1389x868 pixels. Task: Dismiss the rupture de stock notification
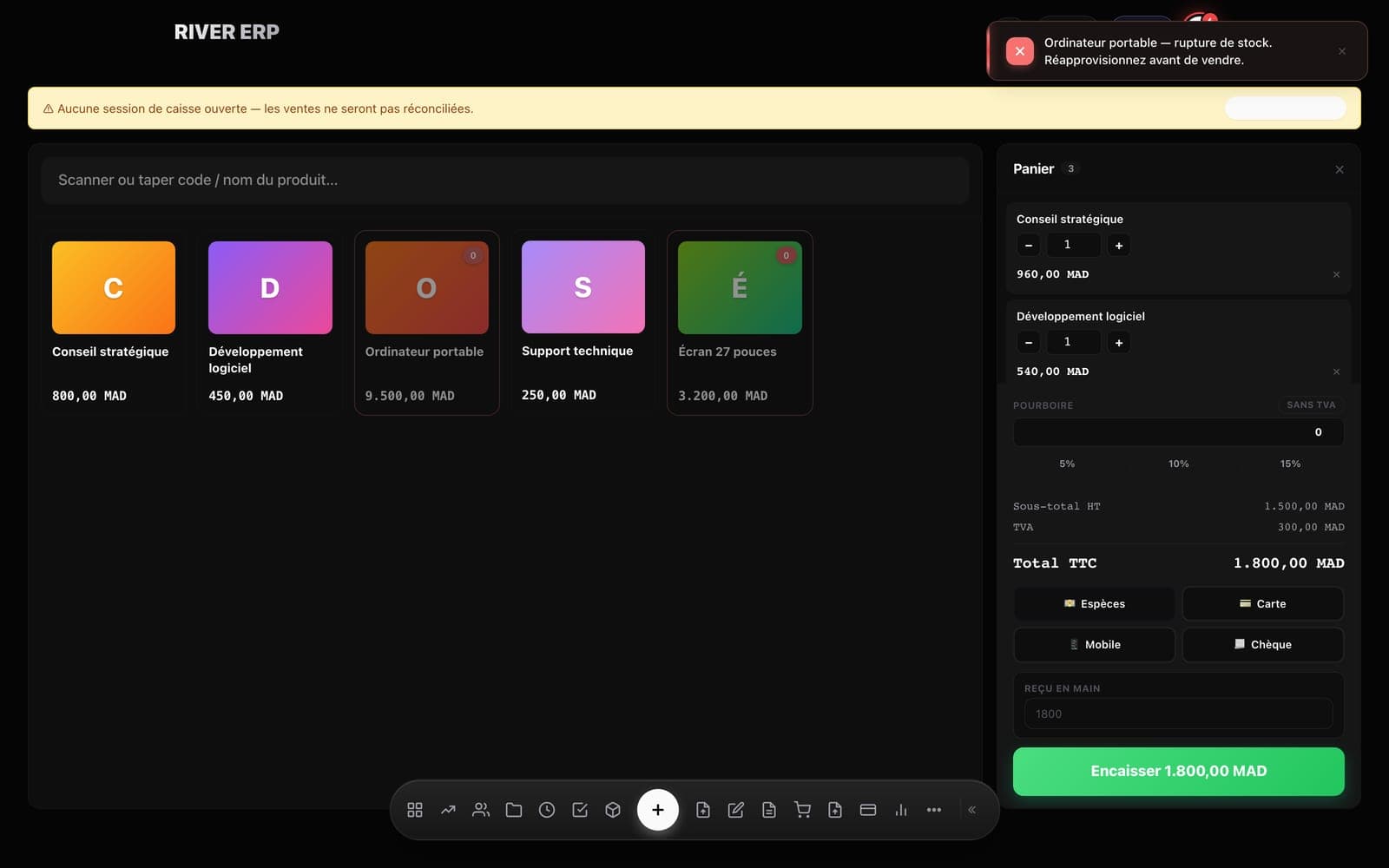1342,51
